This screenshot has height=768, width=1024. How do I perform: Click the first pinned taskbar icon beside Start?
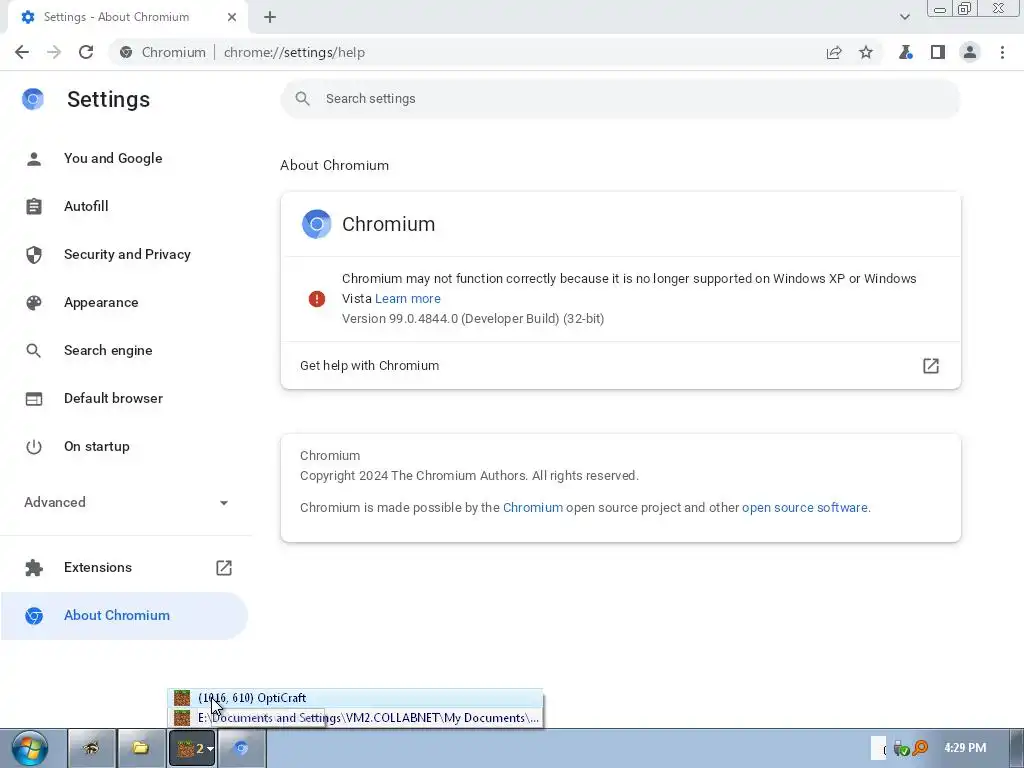click(91, 748)
